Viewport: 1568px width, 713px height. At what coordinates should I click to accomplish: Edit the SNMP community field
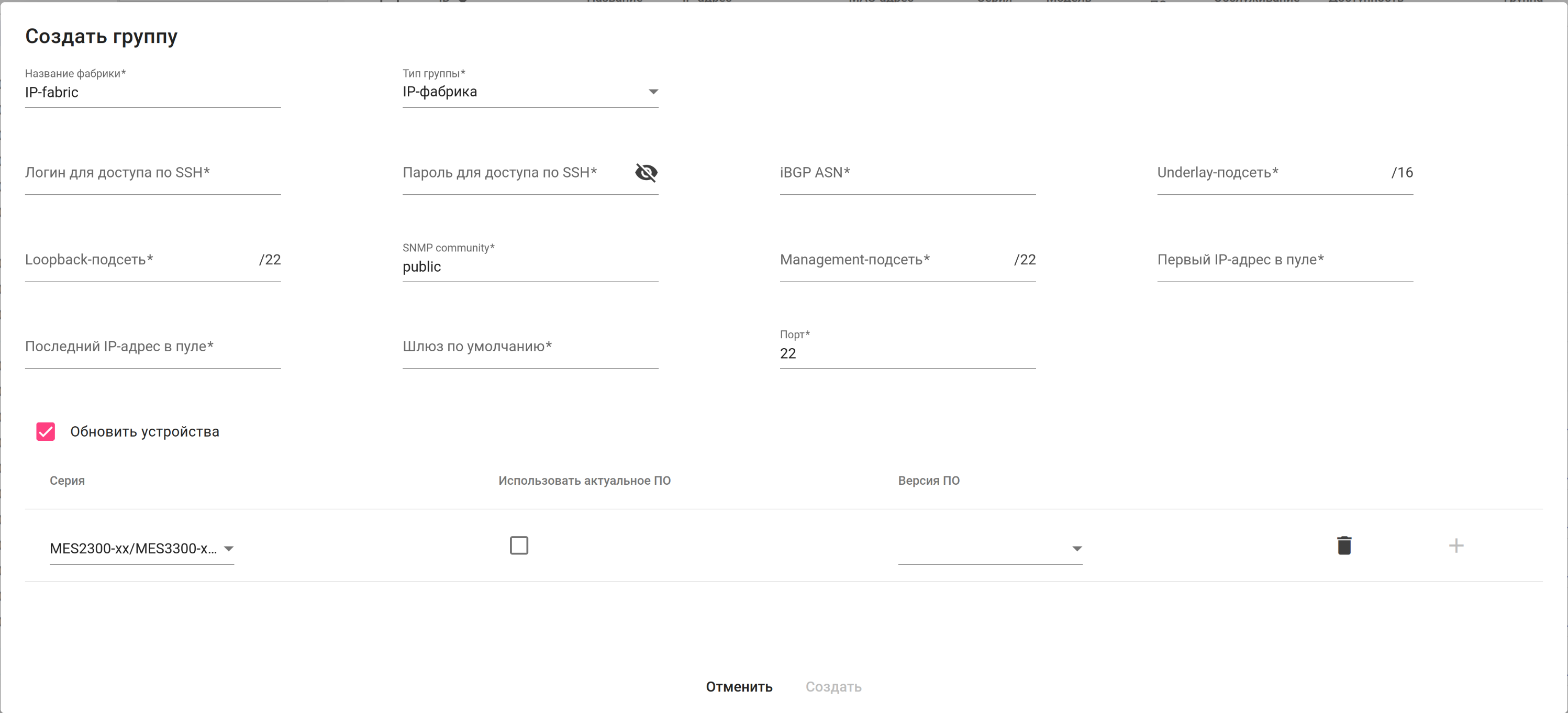coord(530,266)
